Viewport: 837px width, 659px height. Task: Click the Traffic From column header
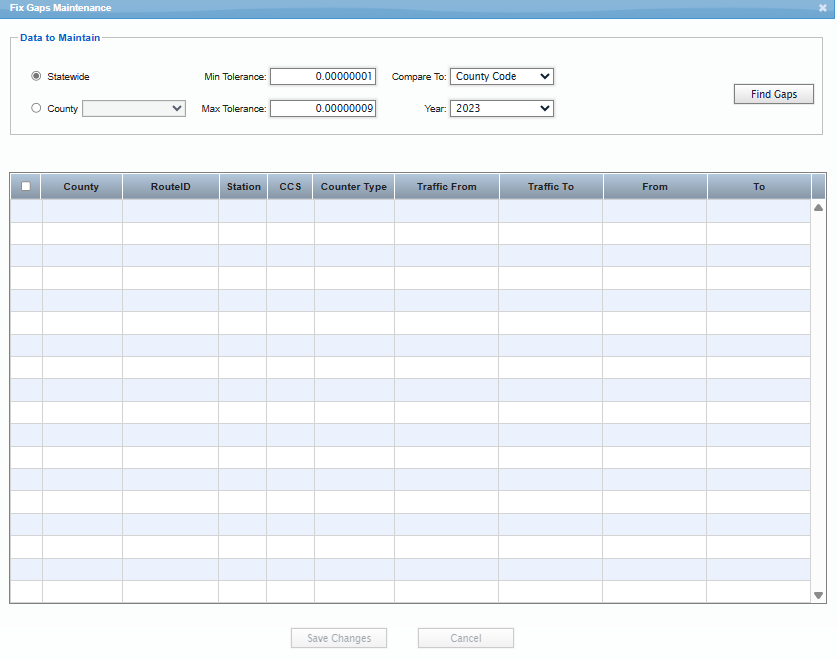coord(446,185)
